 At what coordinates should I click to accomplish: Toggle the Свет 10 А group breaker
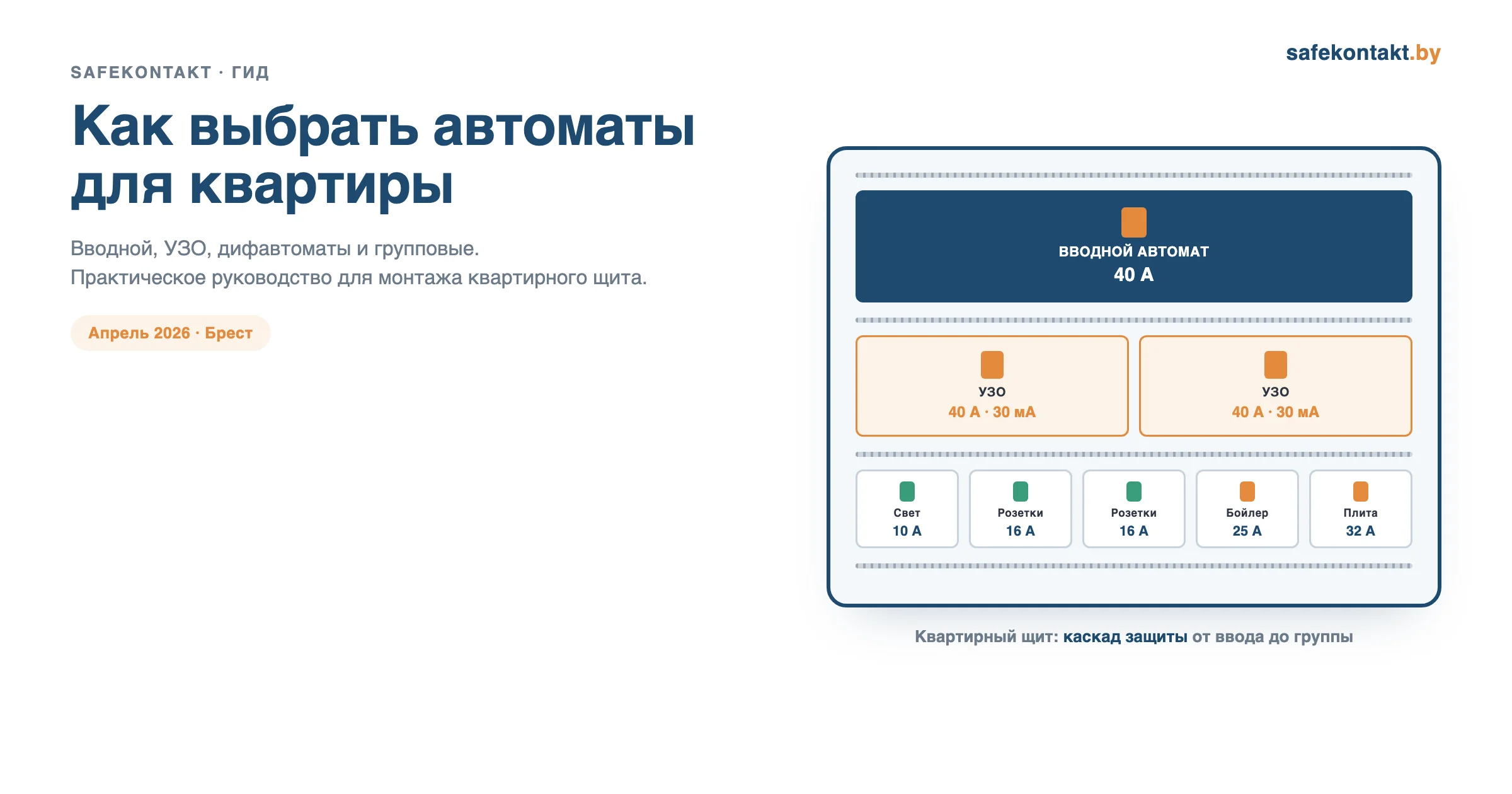pos(906,509)
